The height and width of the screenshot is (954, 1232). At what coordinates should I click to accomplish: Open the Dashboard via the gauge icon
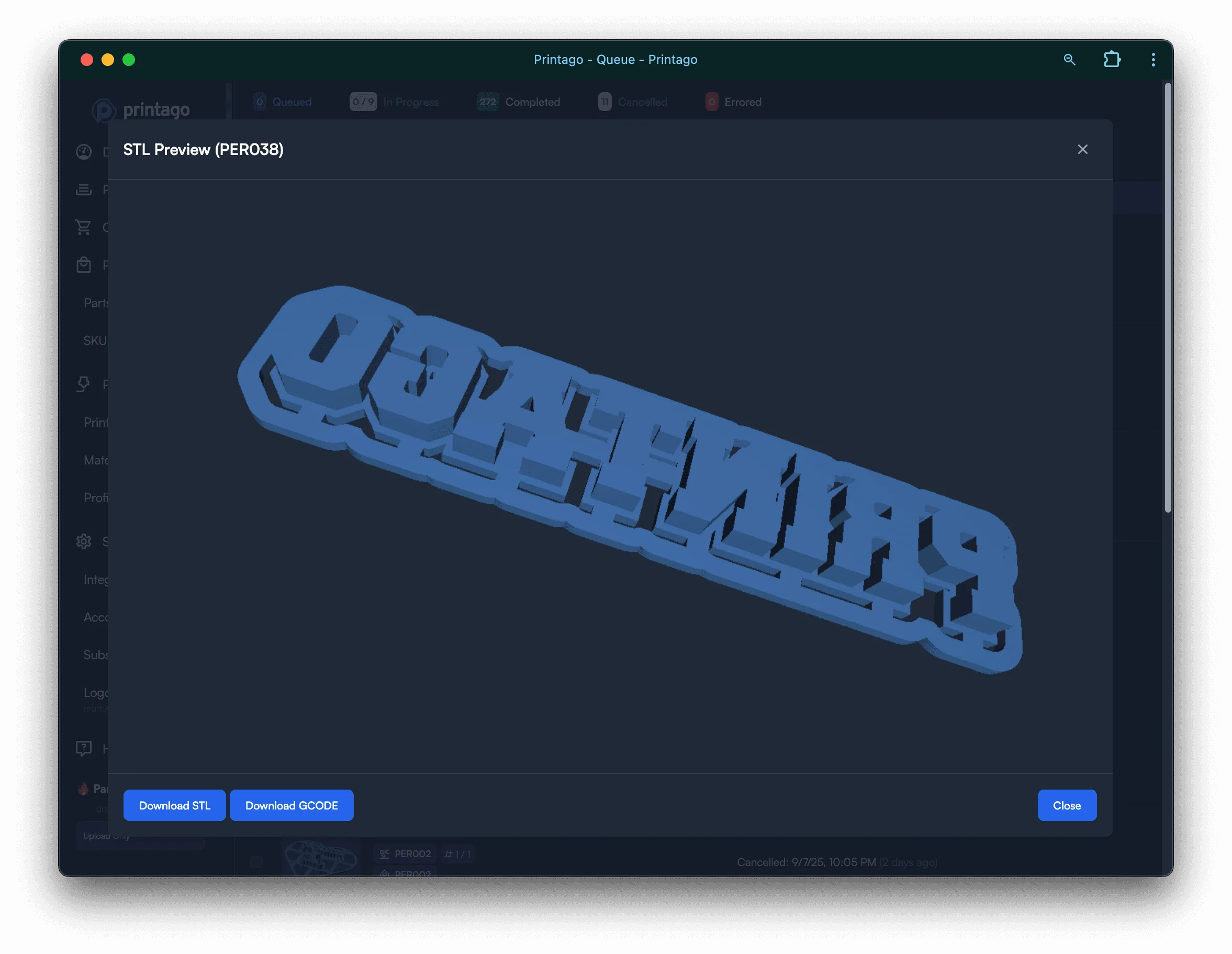tap(84, 151)
